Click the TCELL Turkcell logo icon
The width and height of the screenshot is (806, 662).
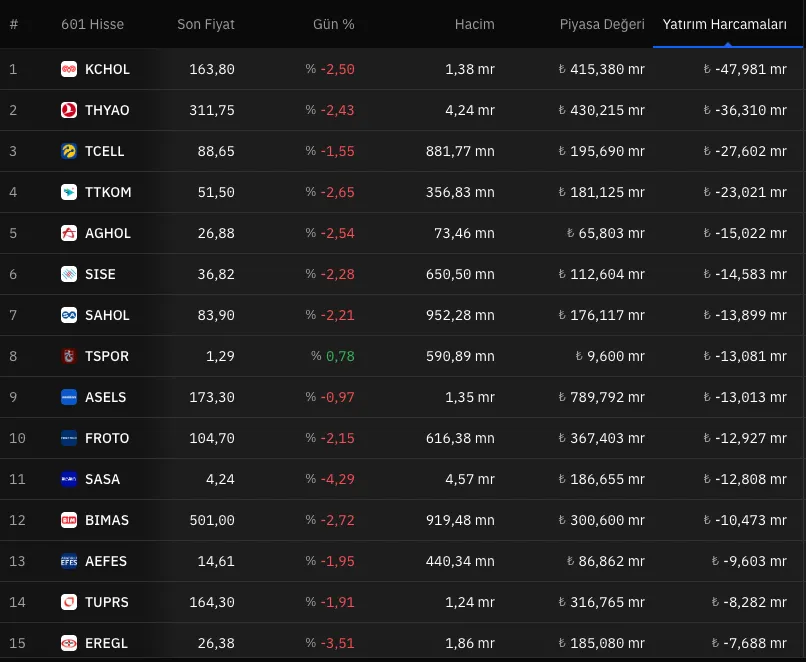click(69, 151)
